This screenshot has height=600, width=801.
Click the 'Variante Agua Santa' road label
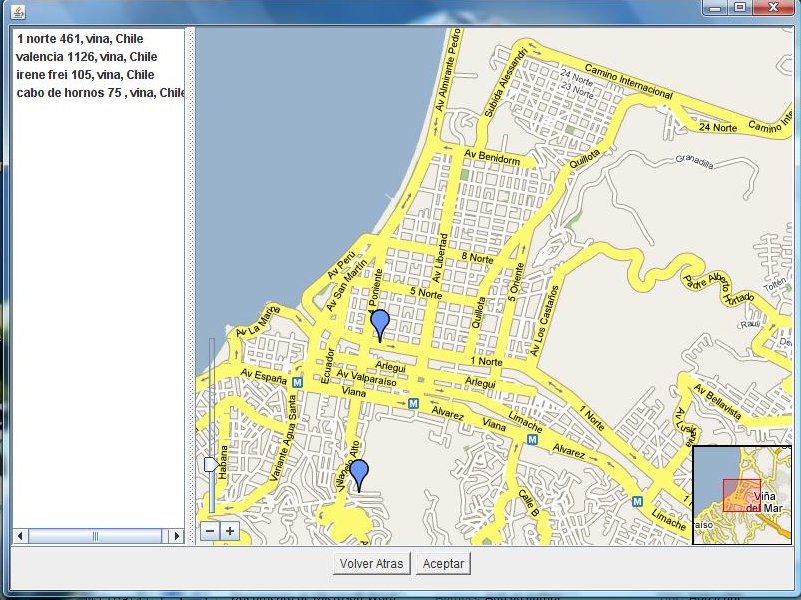click(x=283, y=438)
